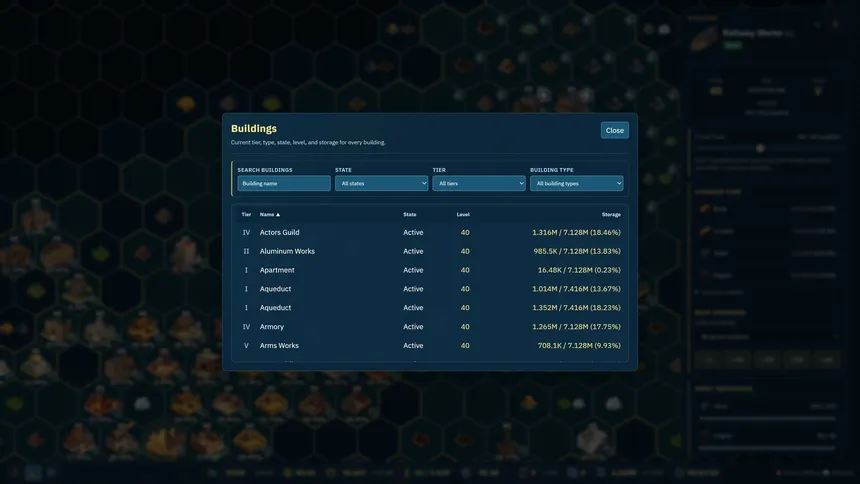Click storage value 1.265M / 7.128M (17.75%)
The image size is (860, 484).
click(x=576, y=327)
